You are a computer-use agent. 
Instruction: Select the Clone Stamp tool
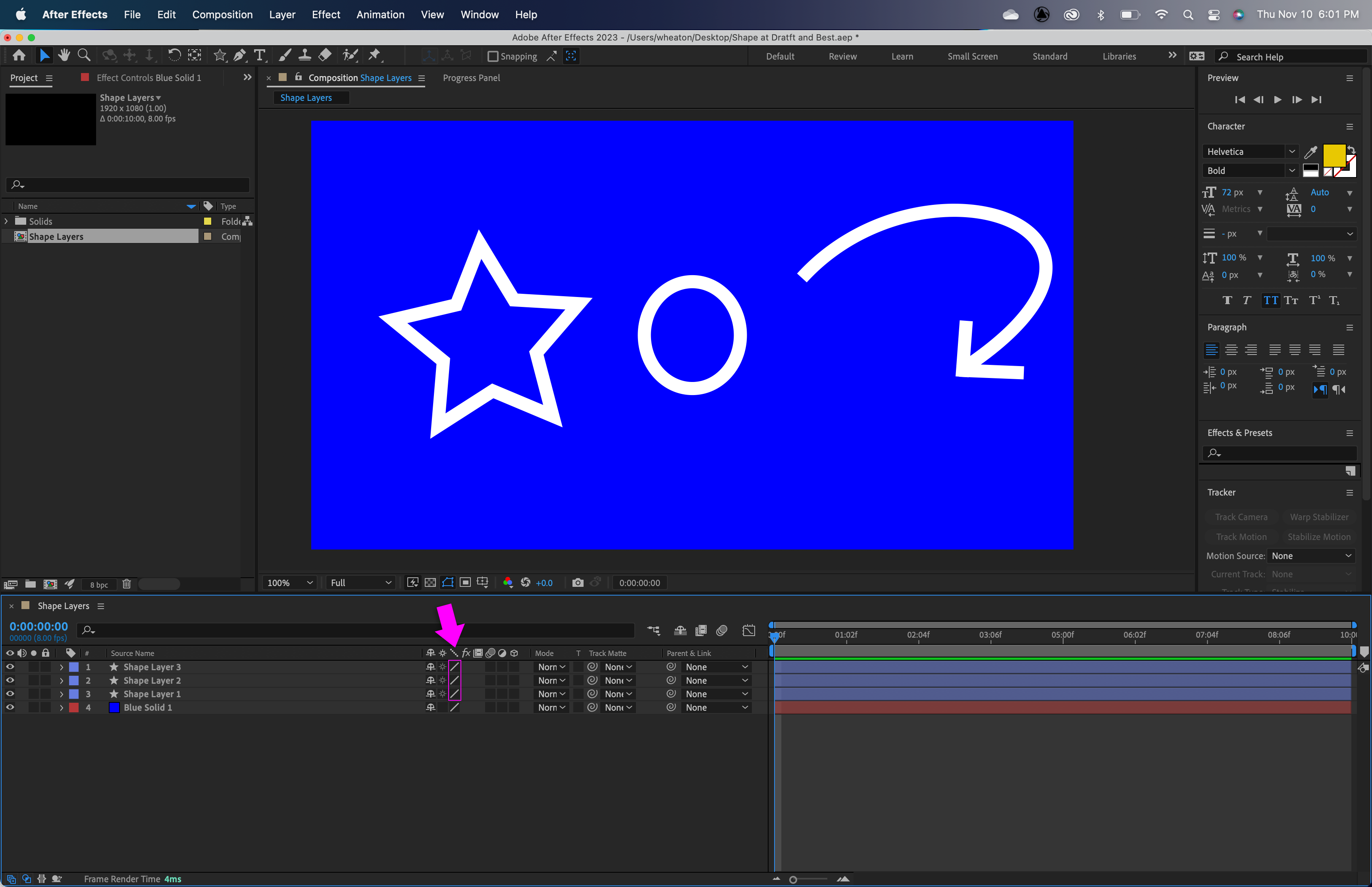[305, 55]
